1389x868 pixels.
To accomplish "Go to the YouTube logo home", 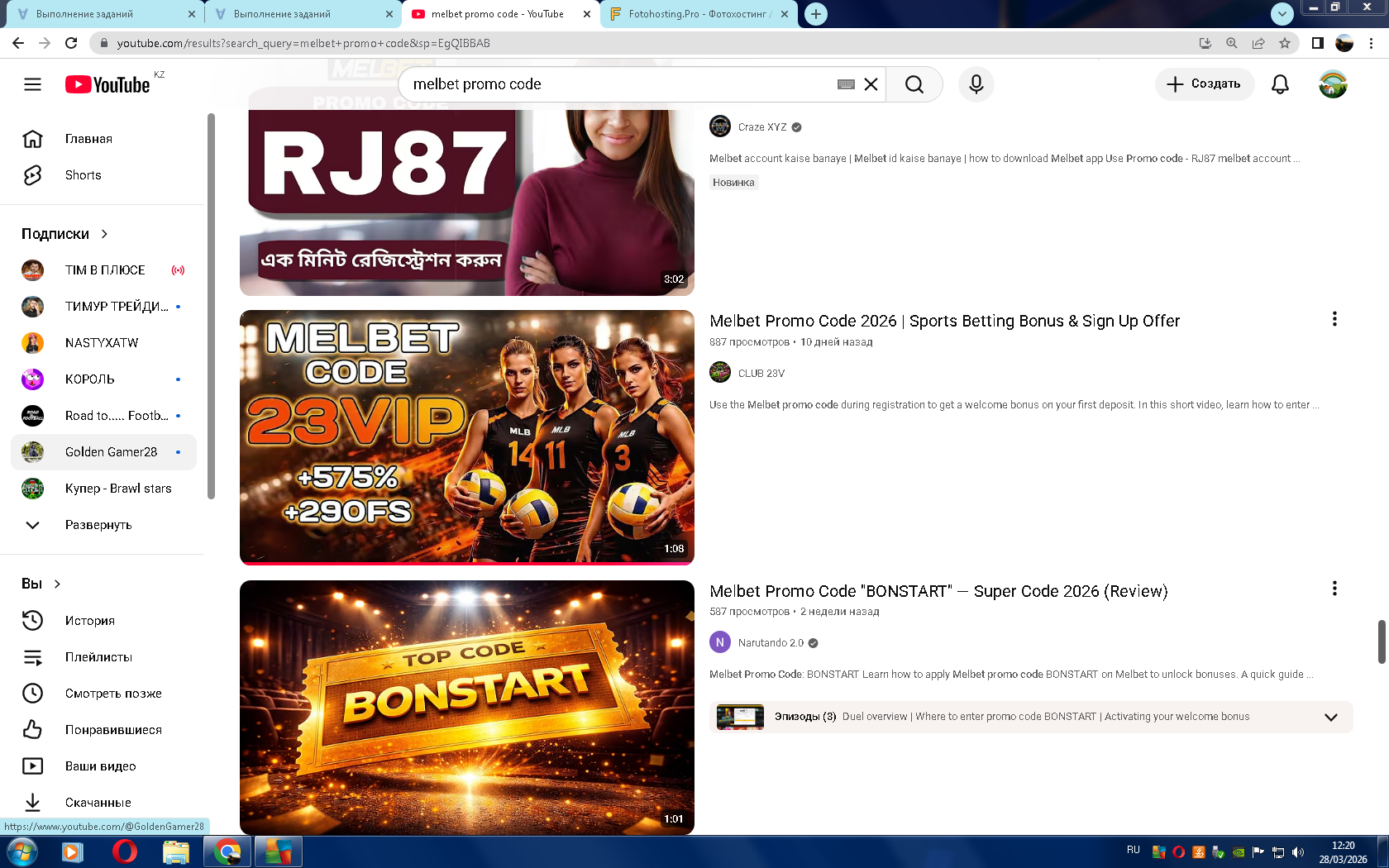I will (x=107, y=84).
